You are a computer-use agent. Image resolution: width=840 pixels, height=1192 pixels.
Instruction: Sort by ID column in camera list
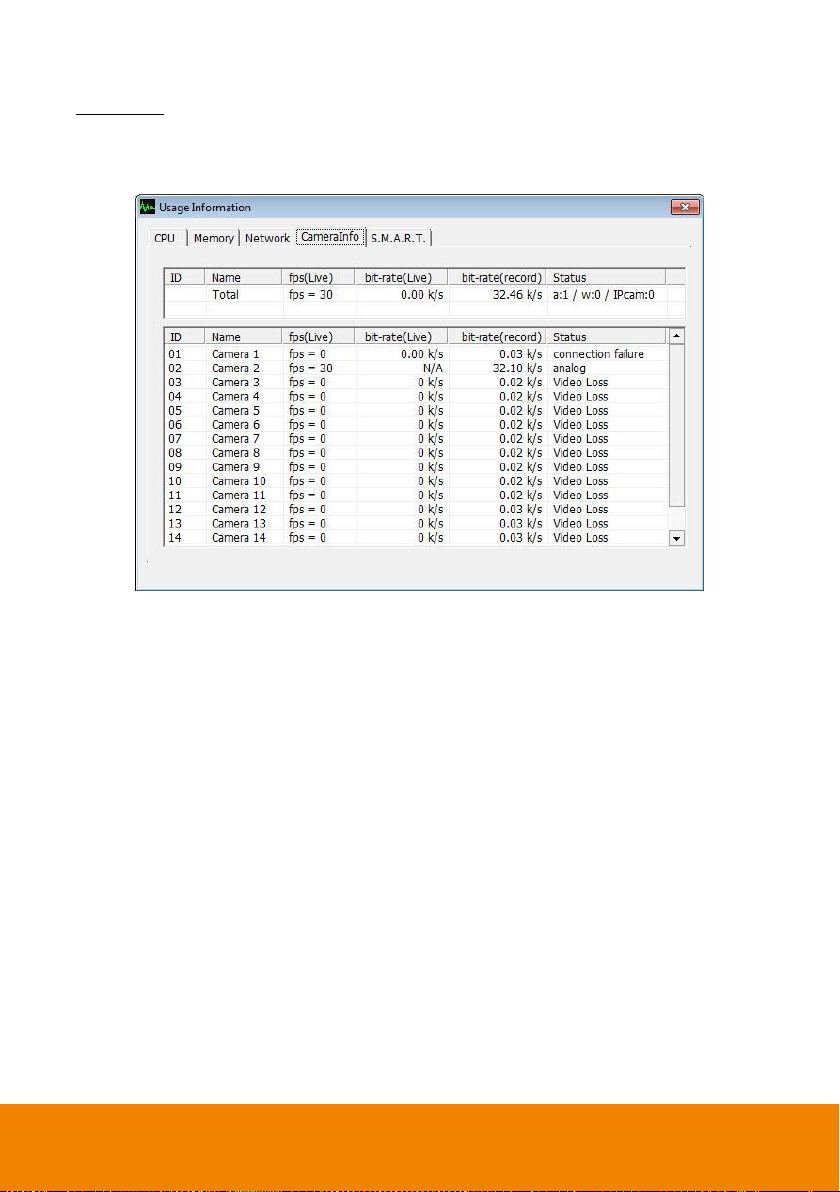pyautogui.click(x=185, y=337)
